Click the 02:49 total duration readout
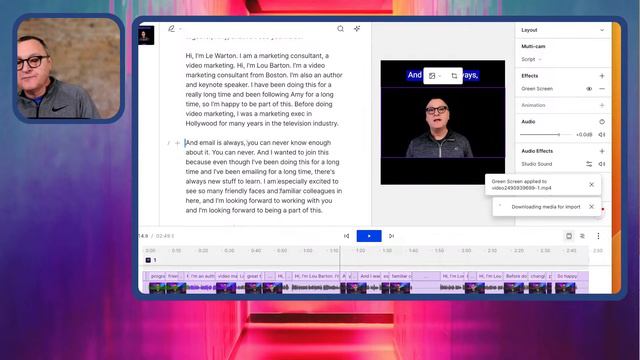This screenshot has width=640, height=360. tap(165, 236)
